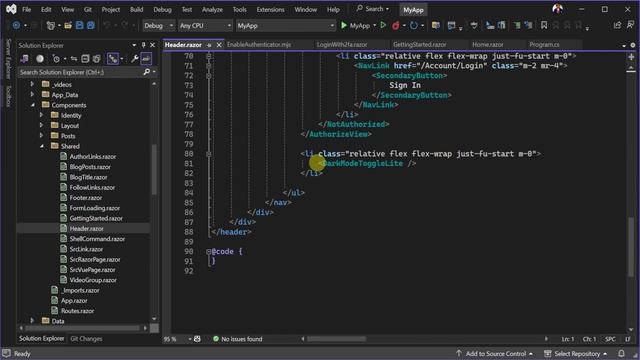Click the Live Share icon top right

[x=617, y=26]
